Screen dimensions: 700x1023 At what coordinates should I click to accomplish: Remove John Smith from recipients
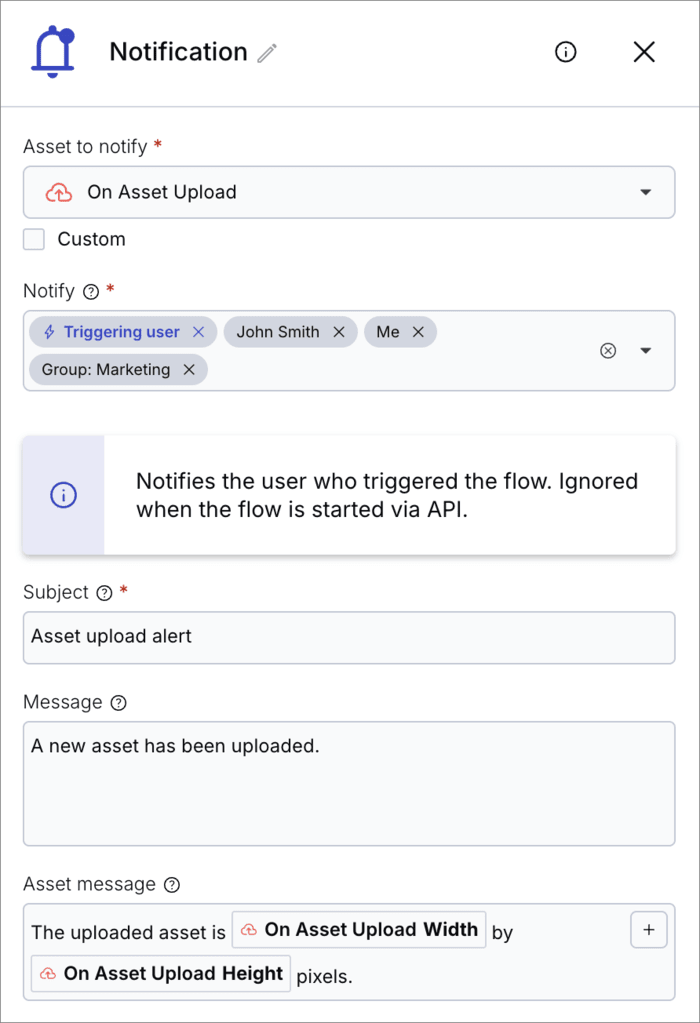coord(339,332)
